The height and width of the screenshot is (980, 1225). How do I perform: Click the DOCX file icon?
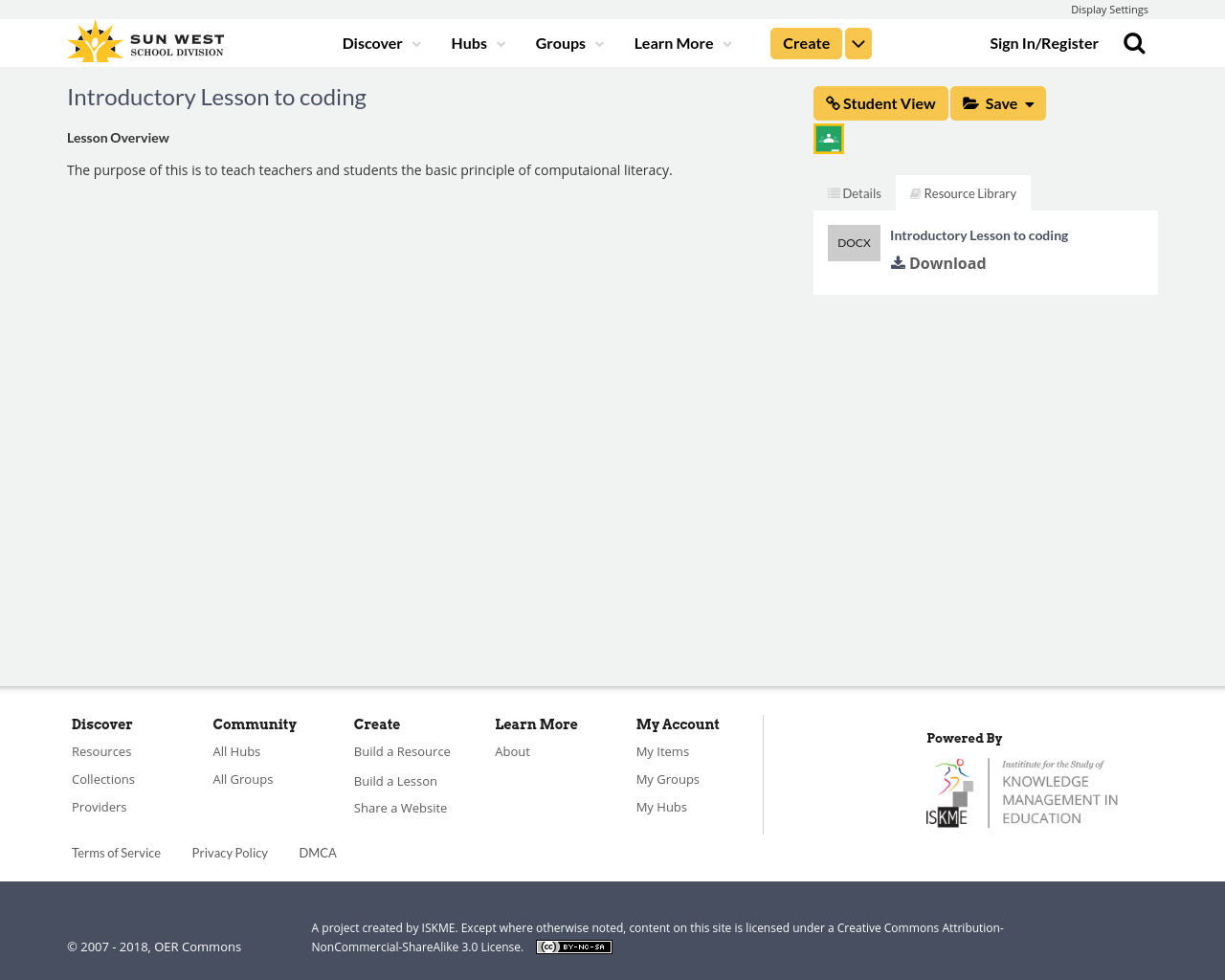854,240
